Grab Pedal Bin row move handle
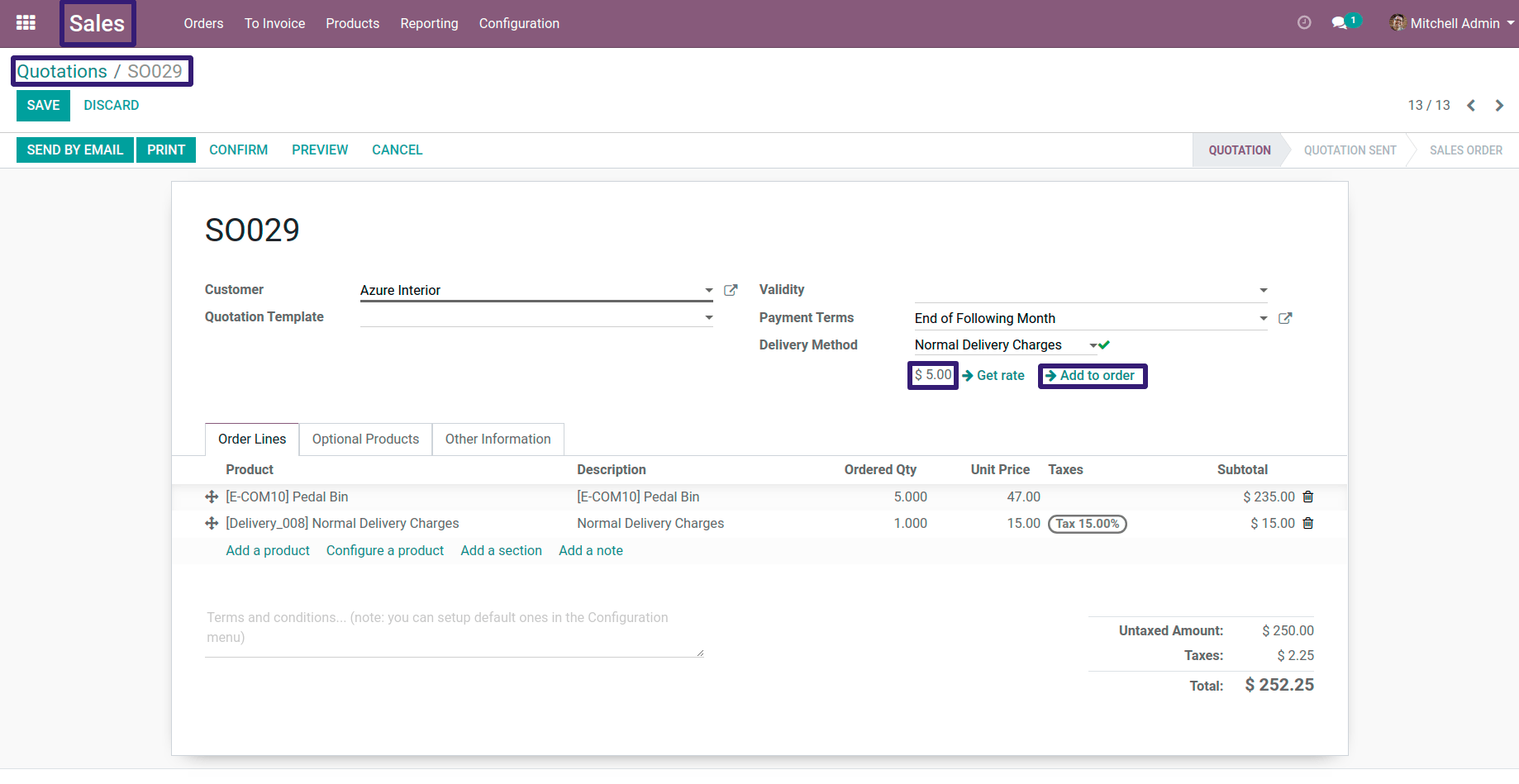Viewport: 1519px width, 784px height. coord(212,497)
